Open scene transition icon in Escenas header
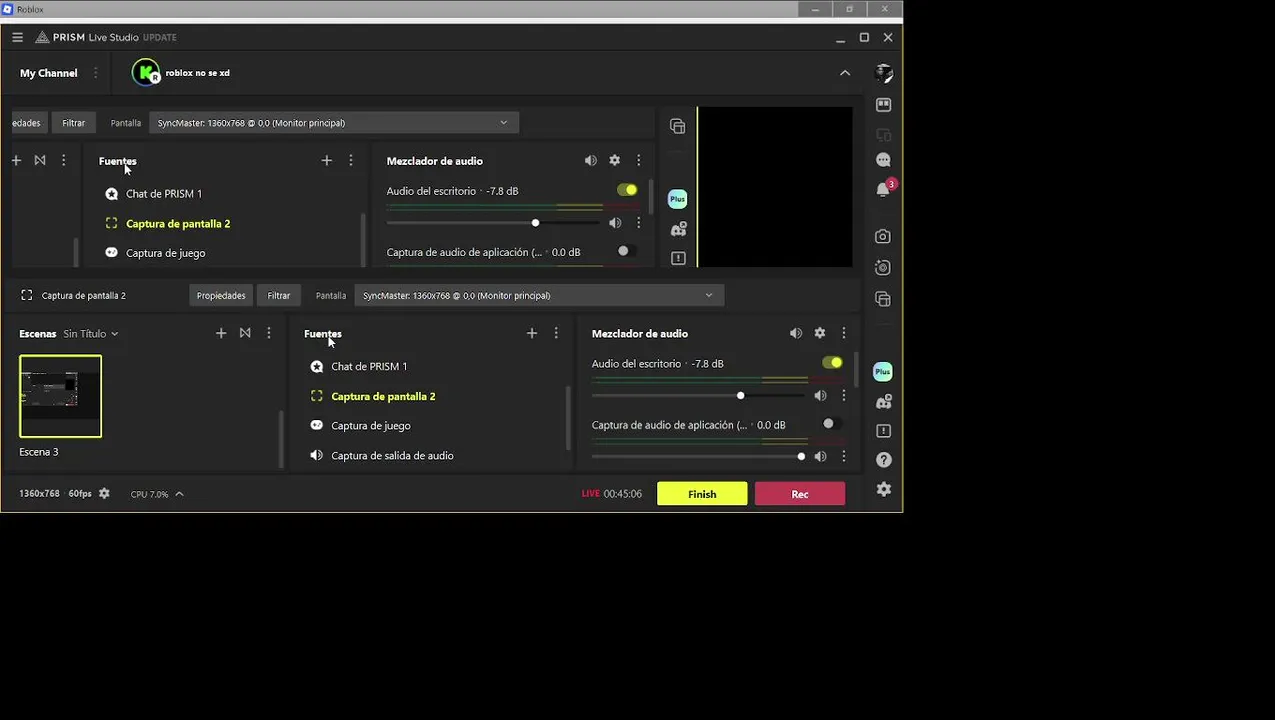 245,333
